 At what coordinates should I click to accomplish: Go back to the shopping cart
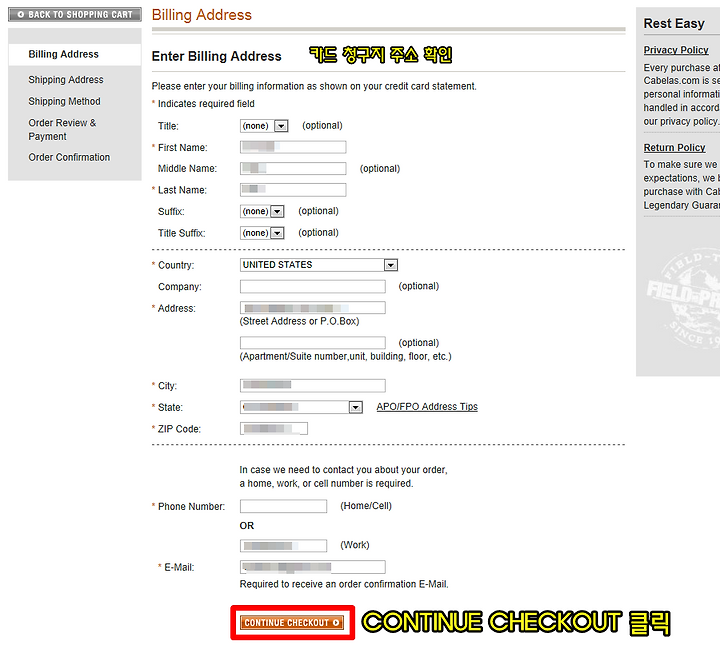click(75, 14)
